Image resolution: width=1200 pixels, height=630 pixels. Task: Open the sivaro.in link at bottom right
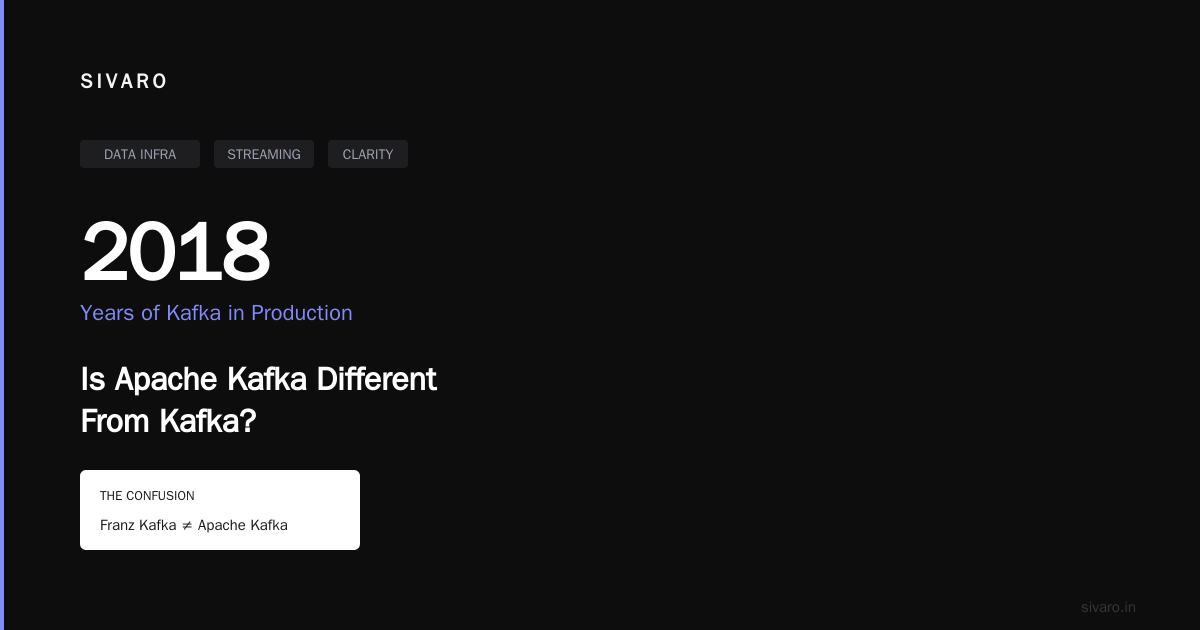coord(1108,607)
